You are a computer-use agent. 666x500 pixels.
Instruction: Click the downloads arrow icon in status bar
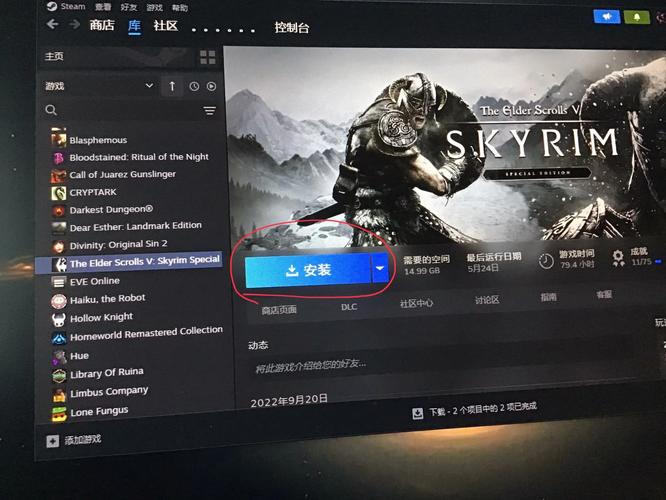tap(418, 413)
